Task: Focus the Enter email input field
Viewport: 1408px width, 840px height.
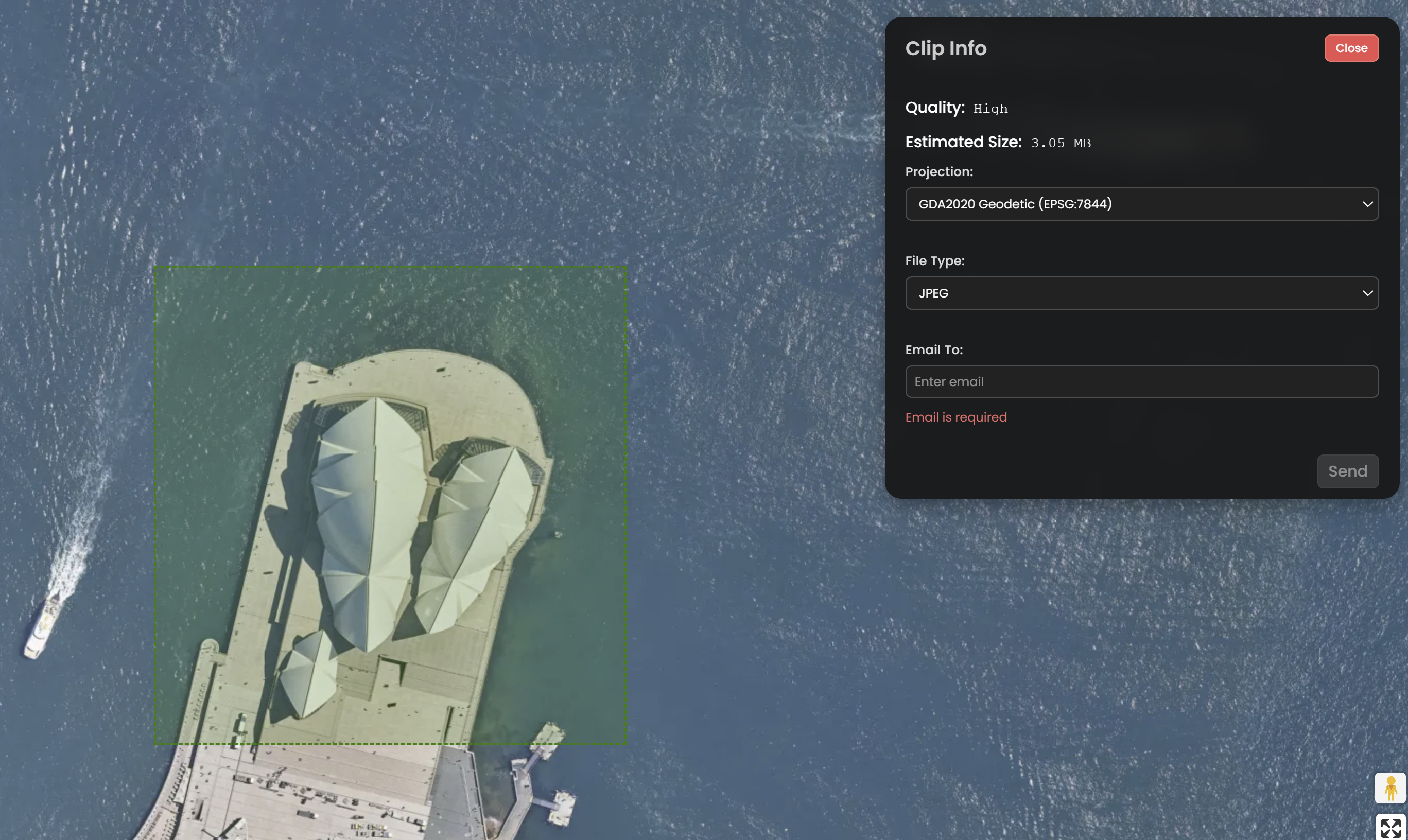Action: point(1141,382)
